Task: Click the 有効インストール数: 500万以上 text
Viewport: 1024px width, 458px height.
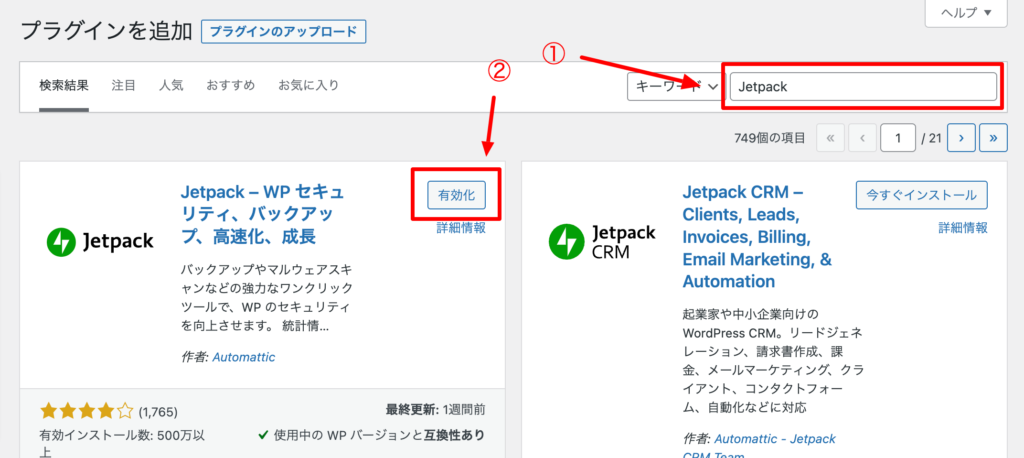Action: (121, 443)
